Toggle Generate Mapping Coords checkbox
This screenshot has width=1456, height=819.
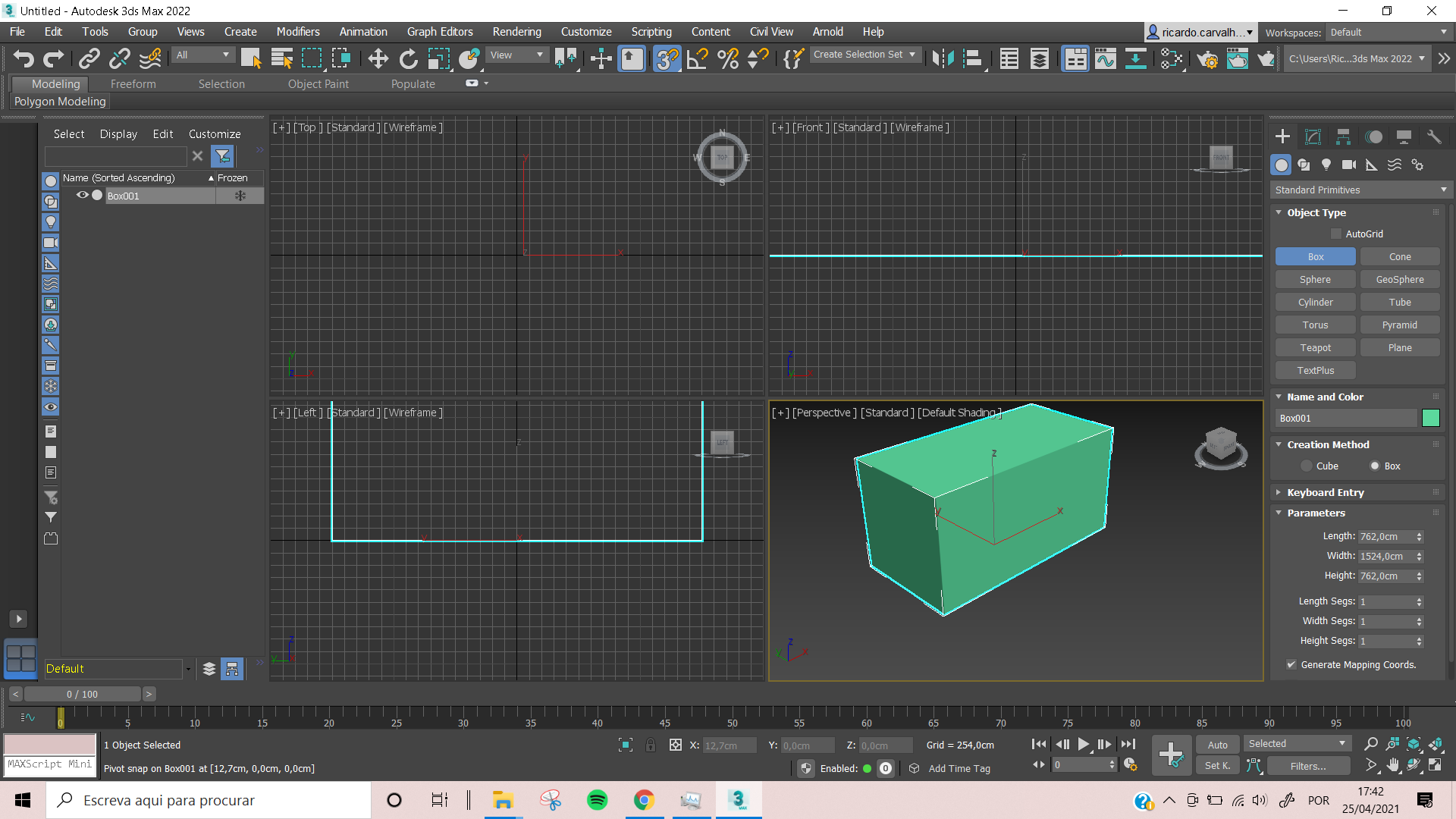point(1291,665)
